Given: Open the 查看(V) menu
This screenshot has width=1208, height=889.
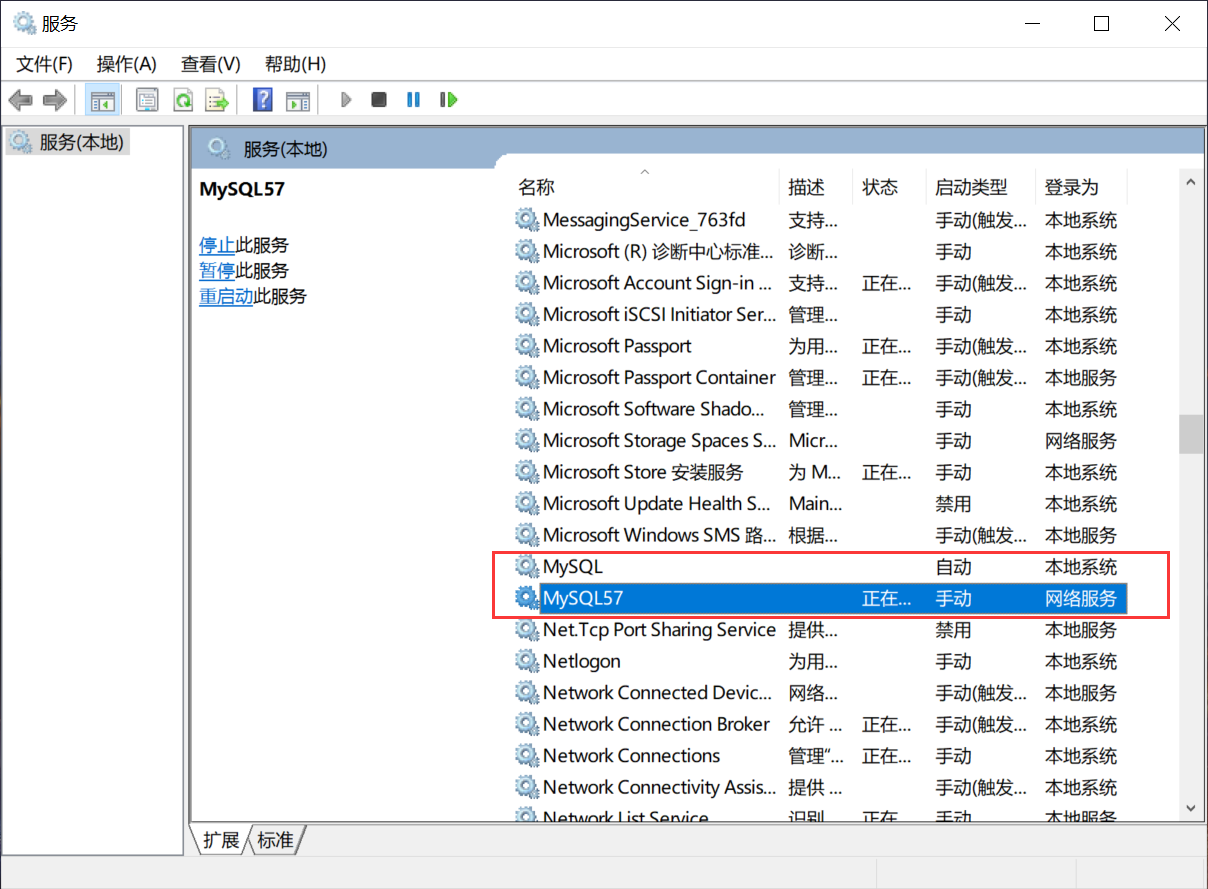Looking at the screenshot, I should pos(209,63).
